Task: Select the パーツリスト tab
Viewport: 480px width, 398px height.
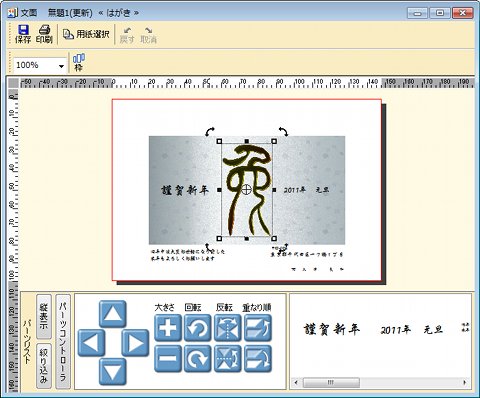Action: click(x=28, y=342)
